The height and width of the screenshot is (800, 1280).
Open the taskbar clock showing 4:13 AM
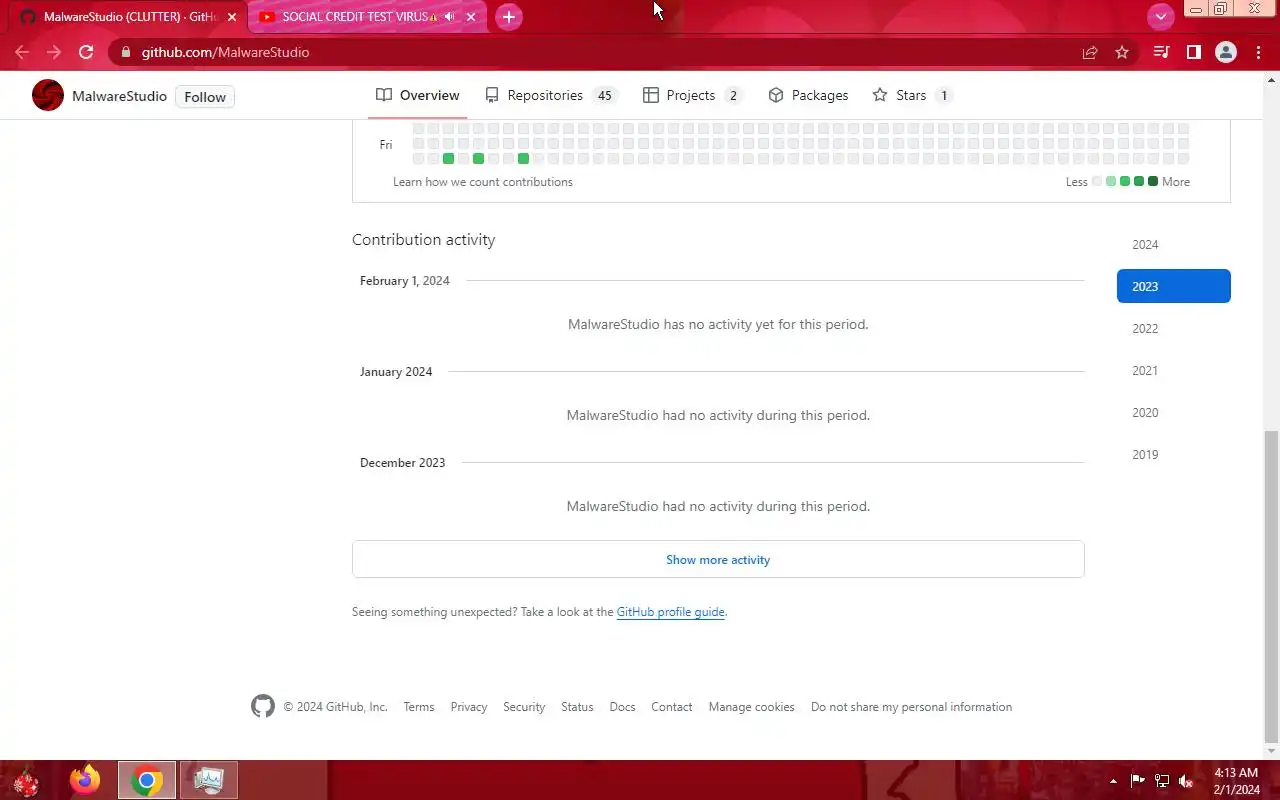pos(1236,781)
